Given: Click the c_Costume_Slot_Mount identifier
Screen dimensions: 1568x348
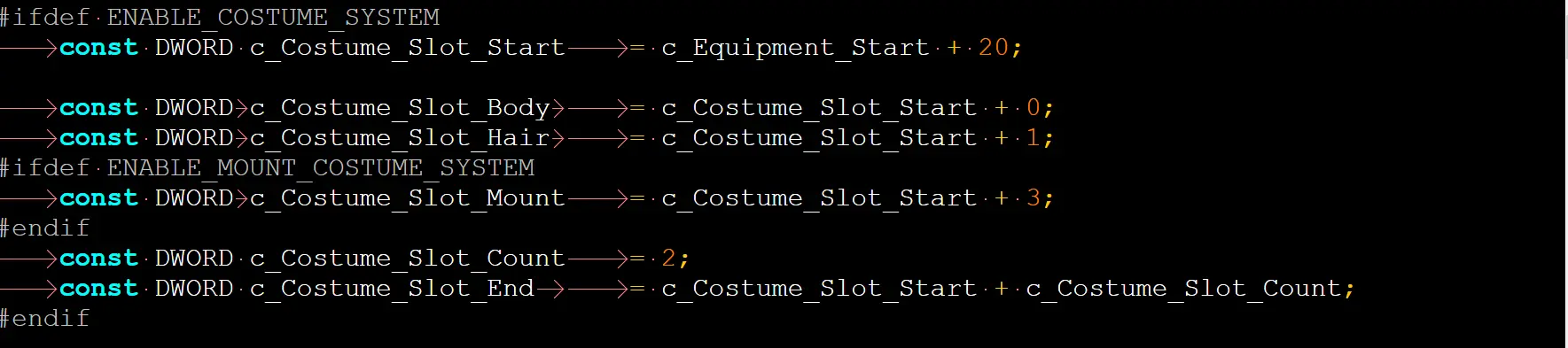Looking at the screenshot, I should coord(408,198).
